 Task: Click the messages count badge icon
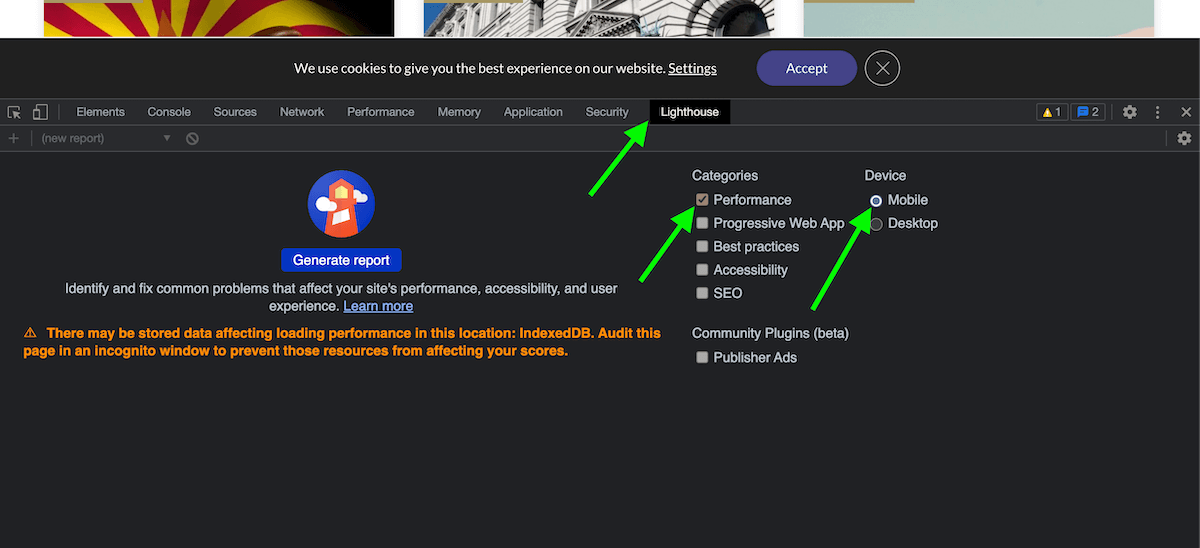pyautogui.click(x=1087, y=112)
